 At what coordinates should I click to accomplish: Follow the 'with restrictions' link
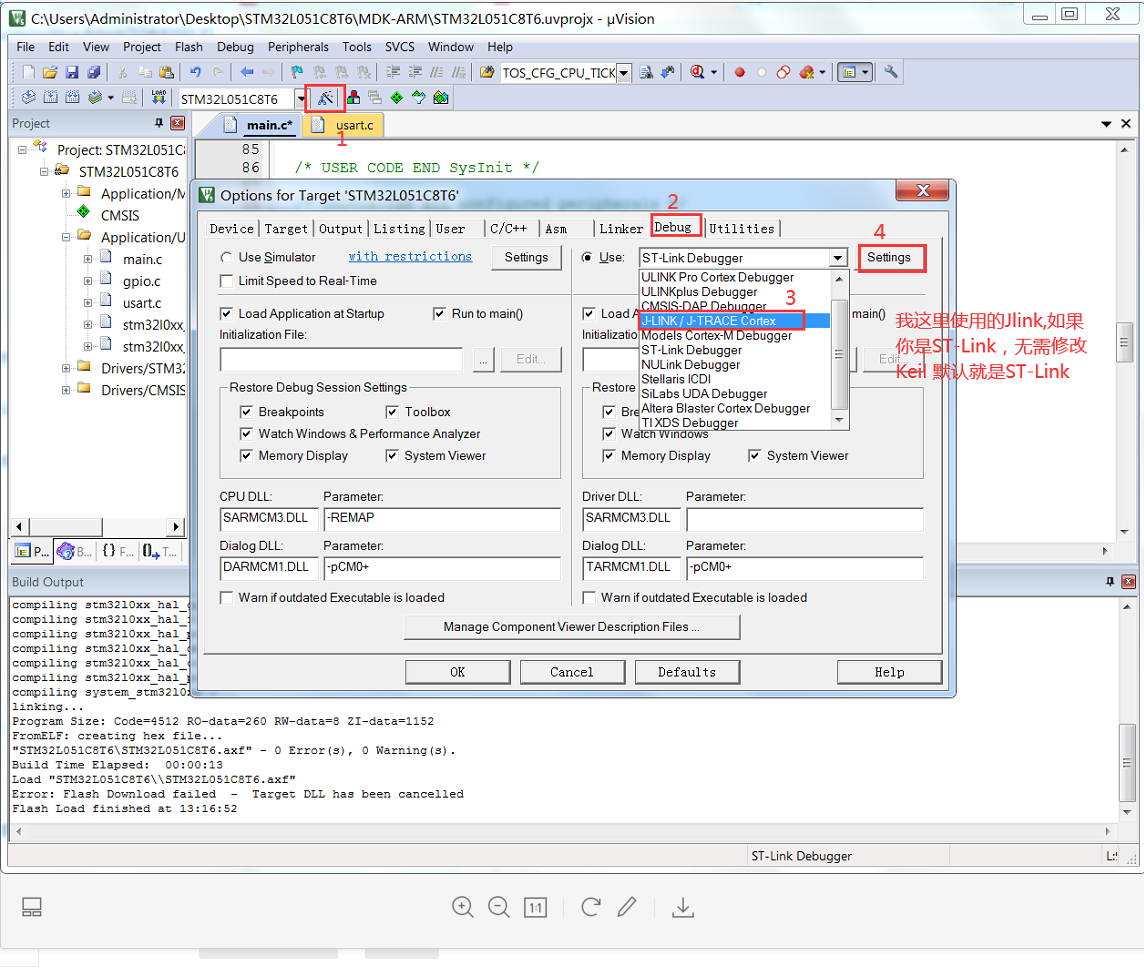(410, 257)
